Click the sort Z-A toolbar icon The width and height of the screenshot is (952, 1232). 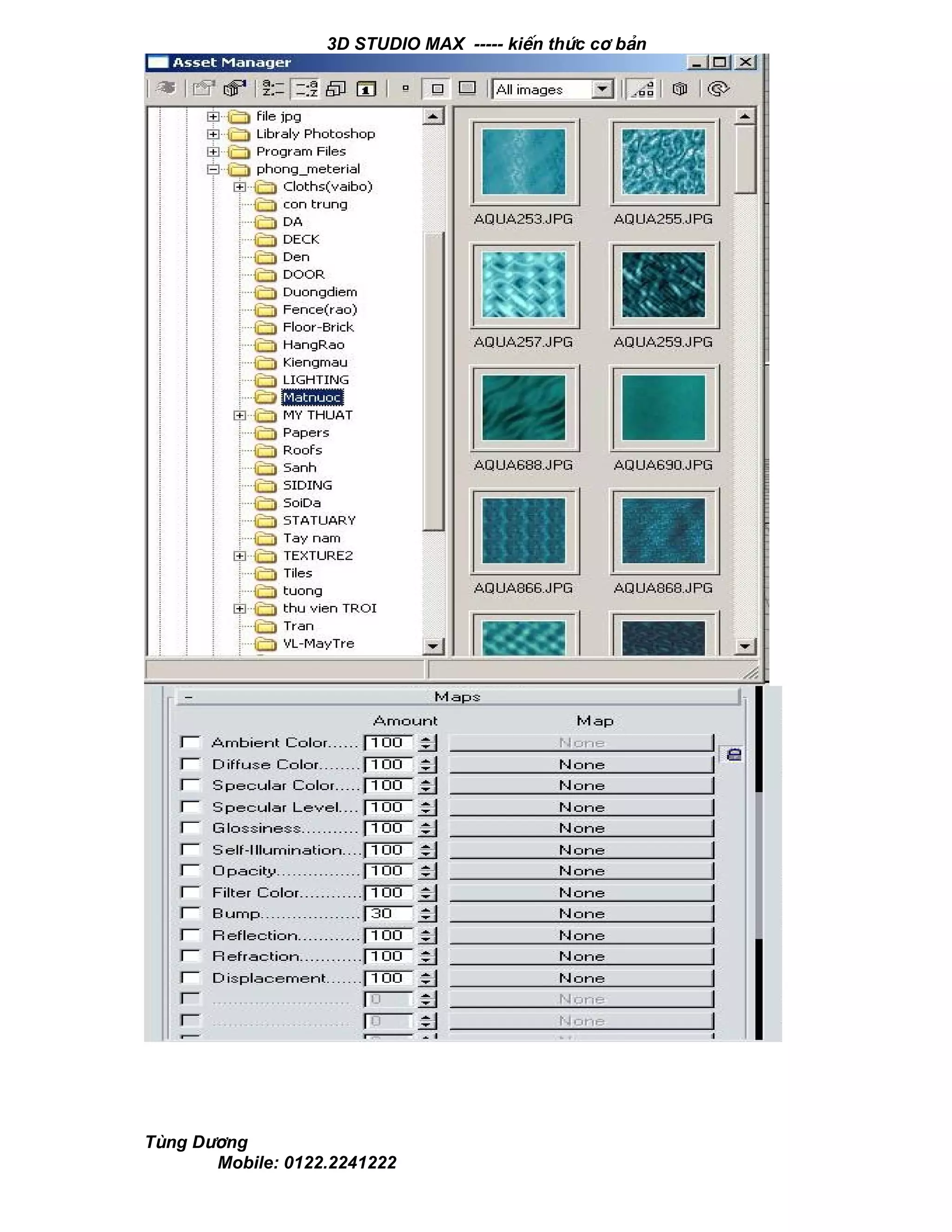306,88
